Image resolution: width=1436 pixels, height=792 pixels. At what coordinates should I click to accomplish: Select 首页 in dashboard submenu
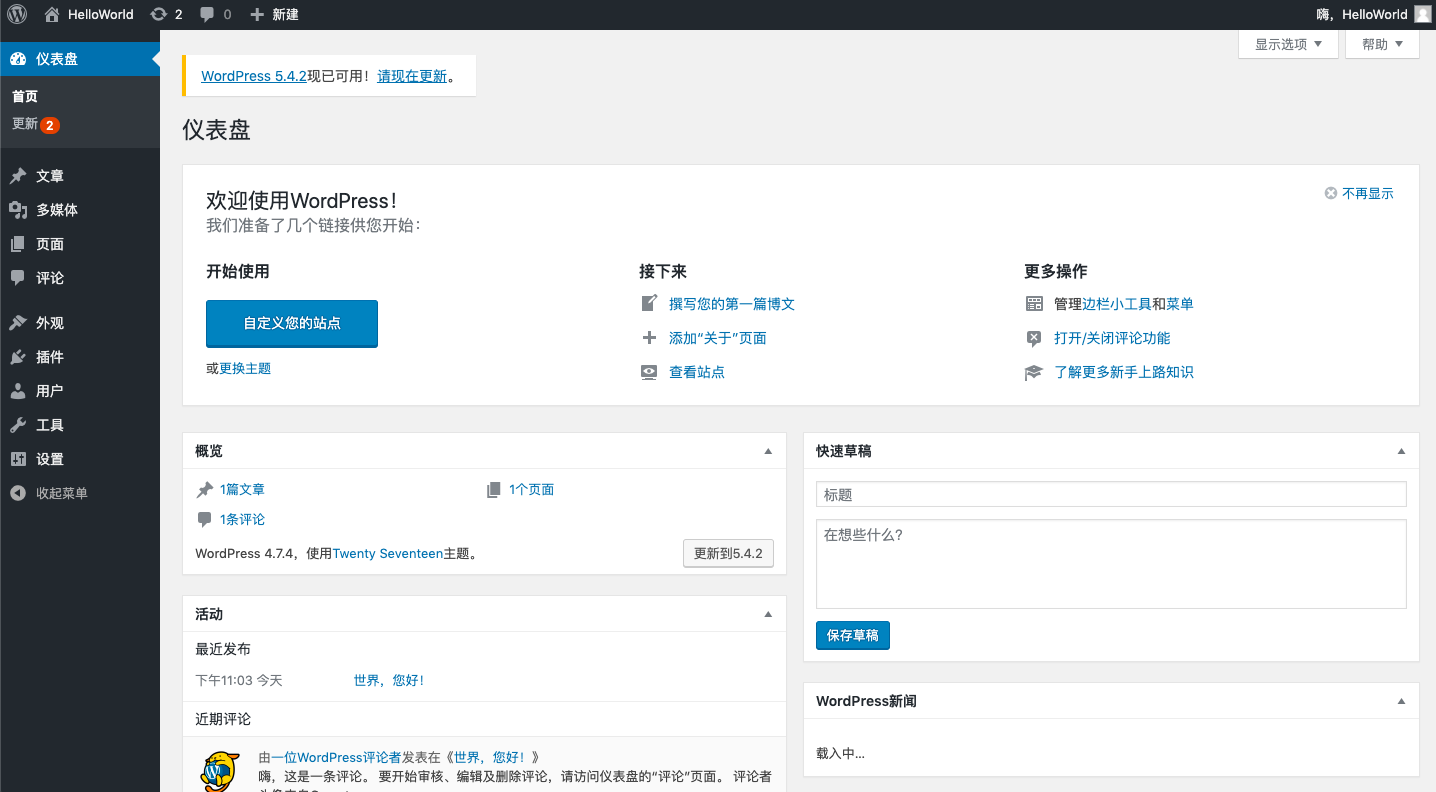[25, 97]
